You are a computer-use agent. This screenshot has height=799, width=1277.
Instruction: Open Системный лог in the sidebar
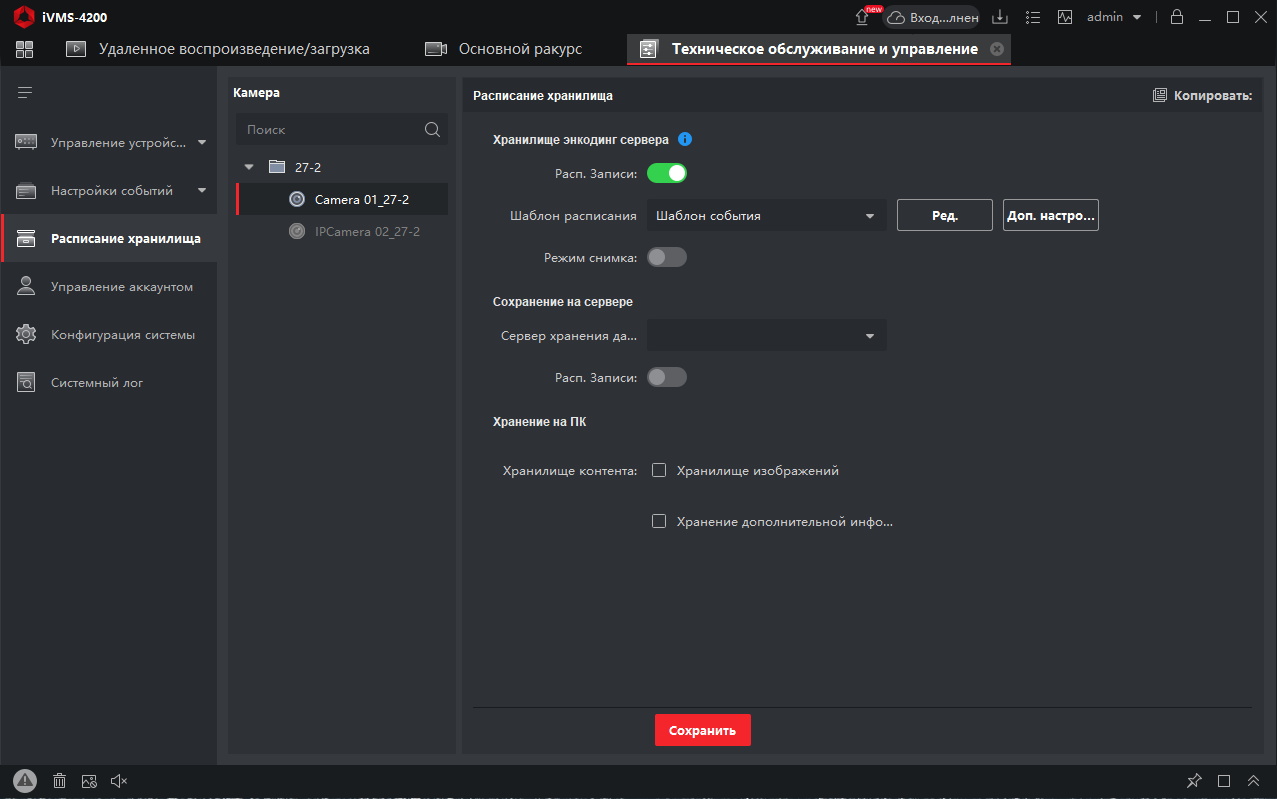pyautogui.click(x=109, y=383)
